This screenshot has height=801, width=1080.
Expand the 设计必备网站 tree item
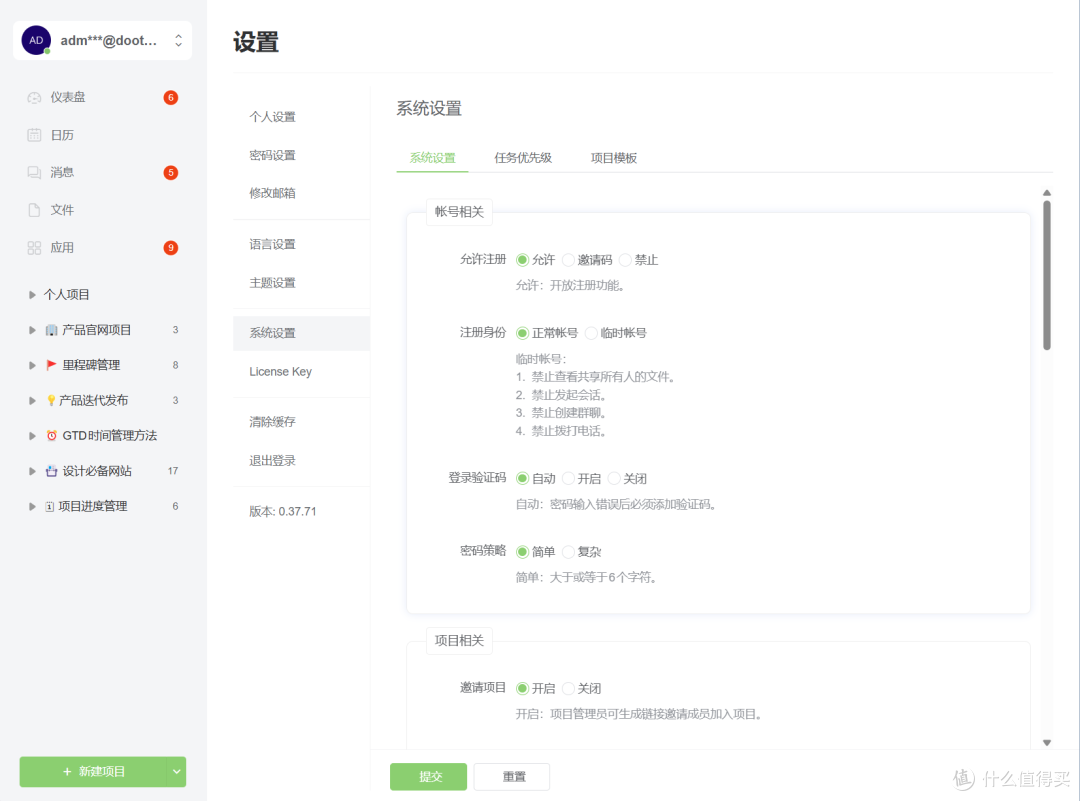click(32, 471)
